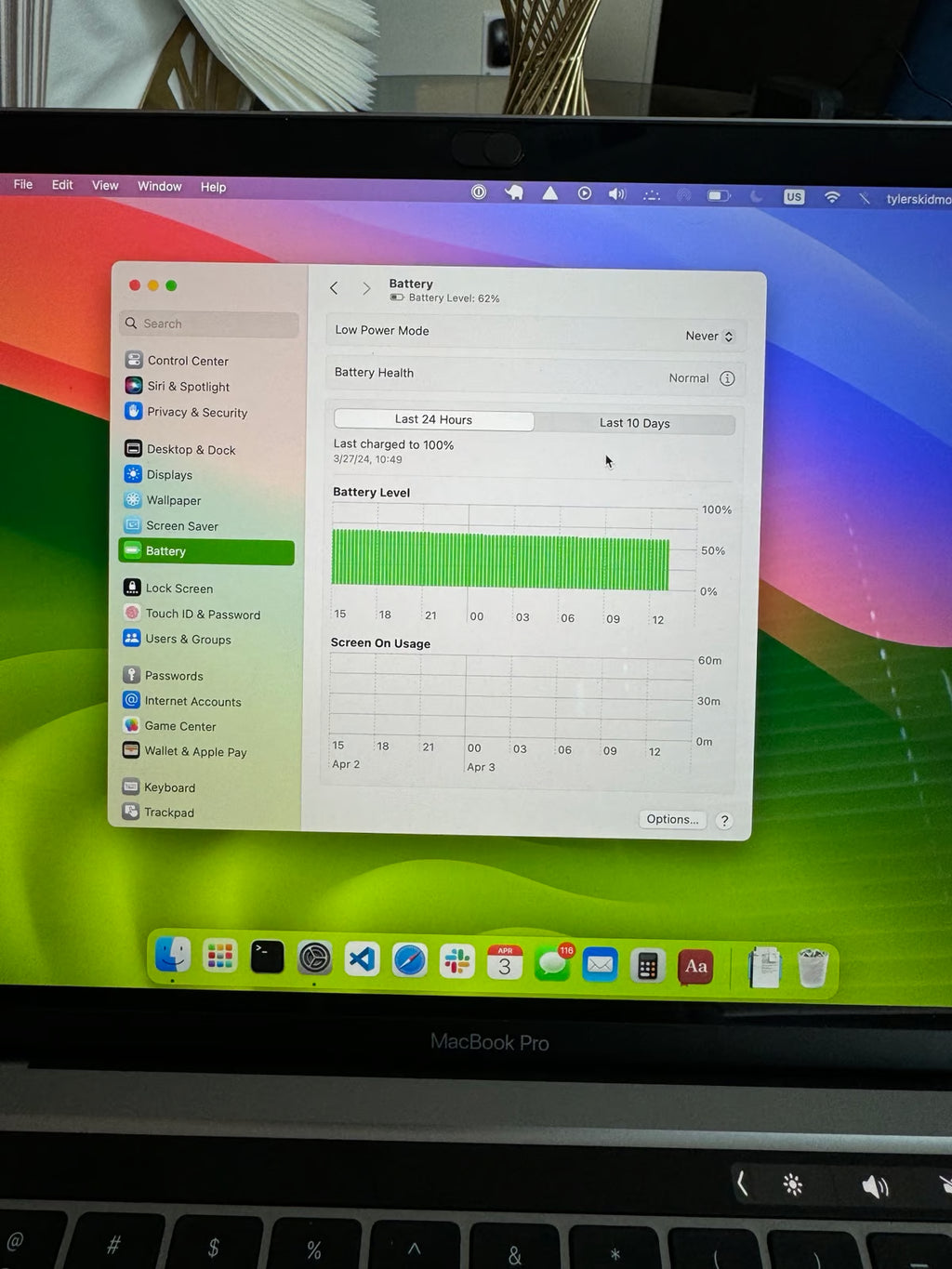The image size is (952, 1269).
Task: Click the Search field in the sidebar
Action: (208, 323)
